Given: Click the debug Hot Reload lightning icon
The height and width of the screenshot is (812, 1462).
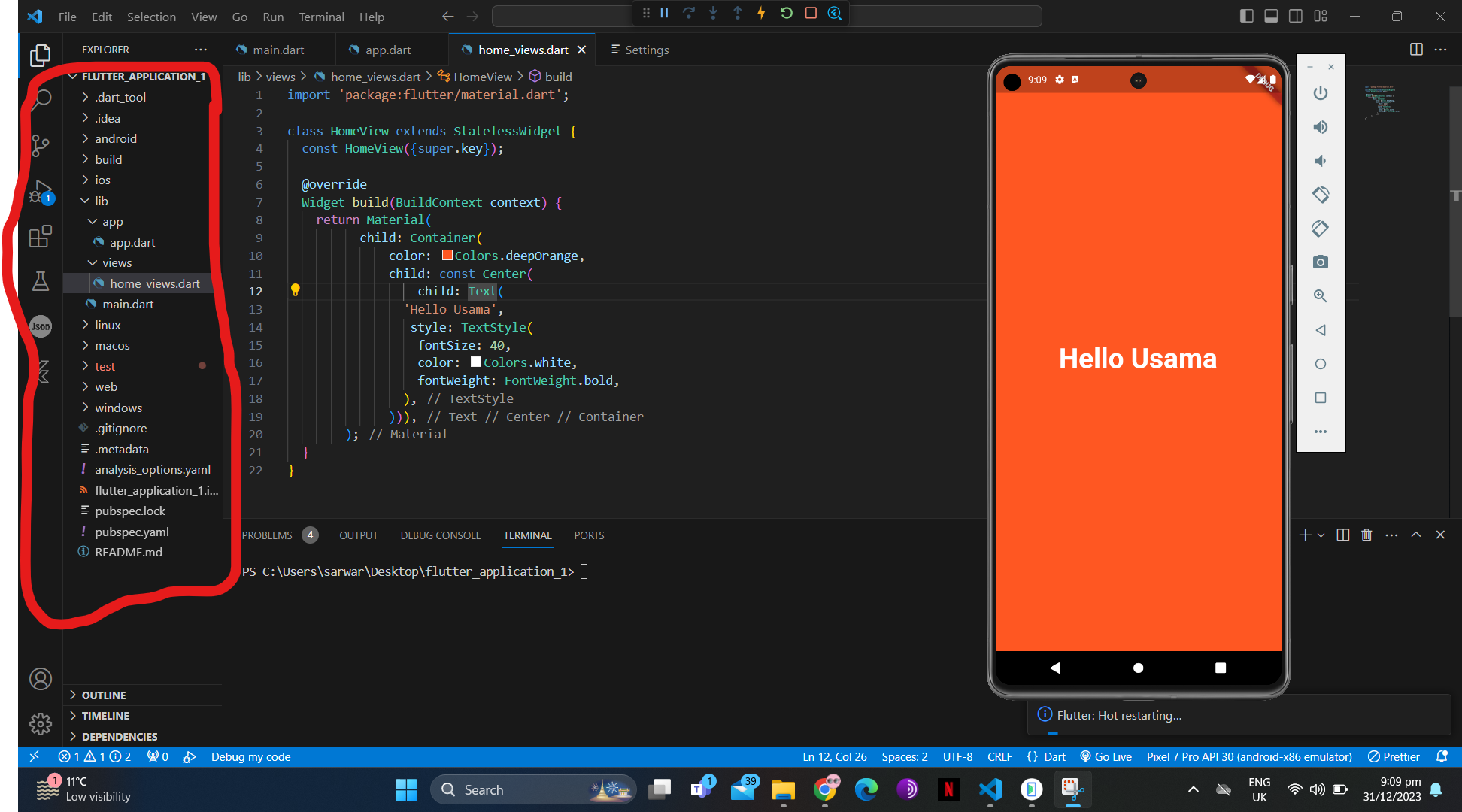Looking at the screenshot, I should 761,13.
